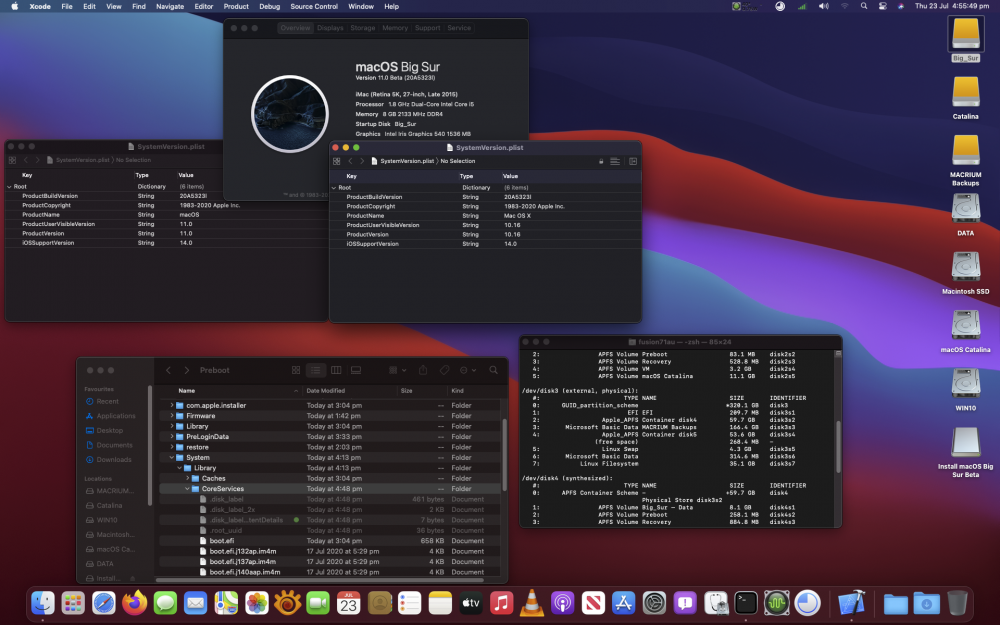
Task: Sort Finder list by Size column
Action: [x=406, y=390]
